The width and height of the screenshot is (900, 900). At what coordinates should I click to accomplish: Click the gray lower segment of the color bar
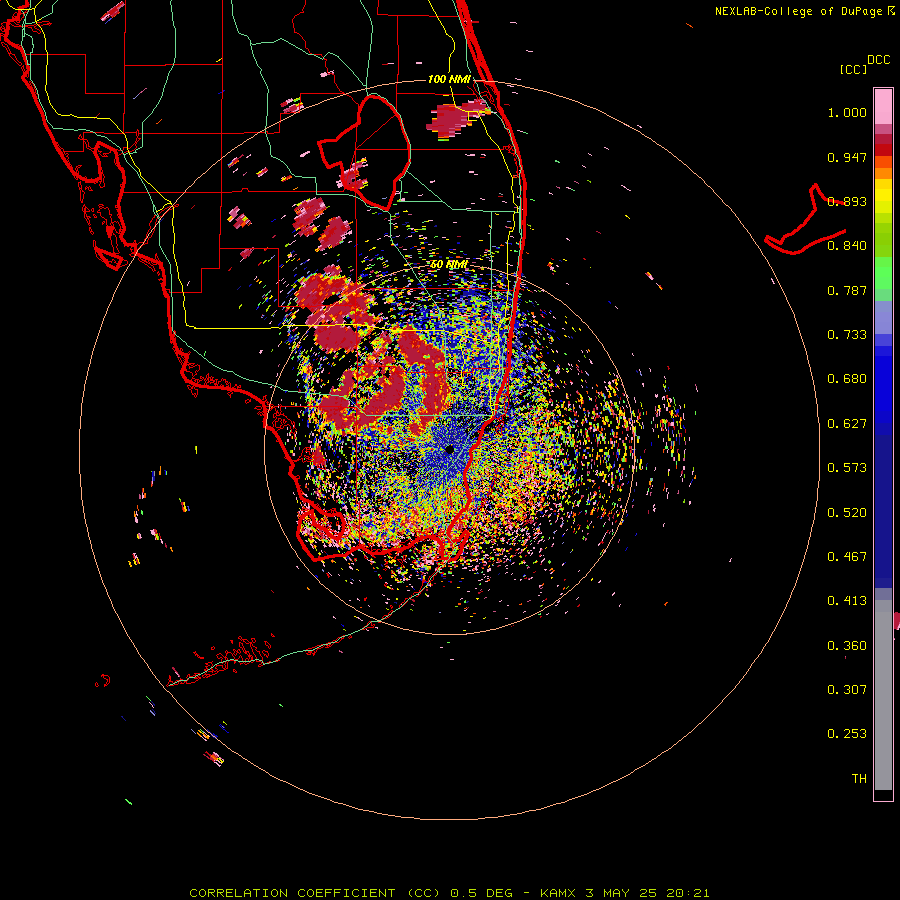click(883, 695)
